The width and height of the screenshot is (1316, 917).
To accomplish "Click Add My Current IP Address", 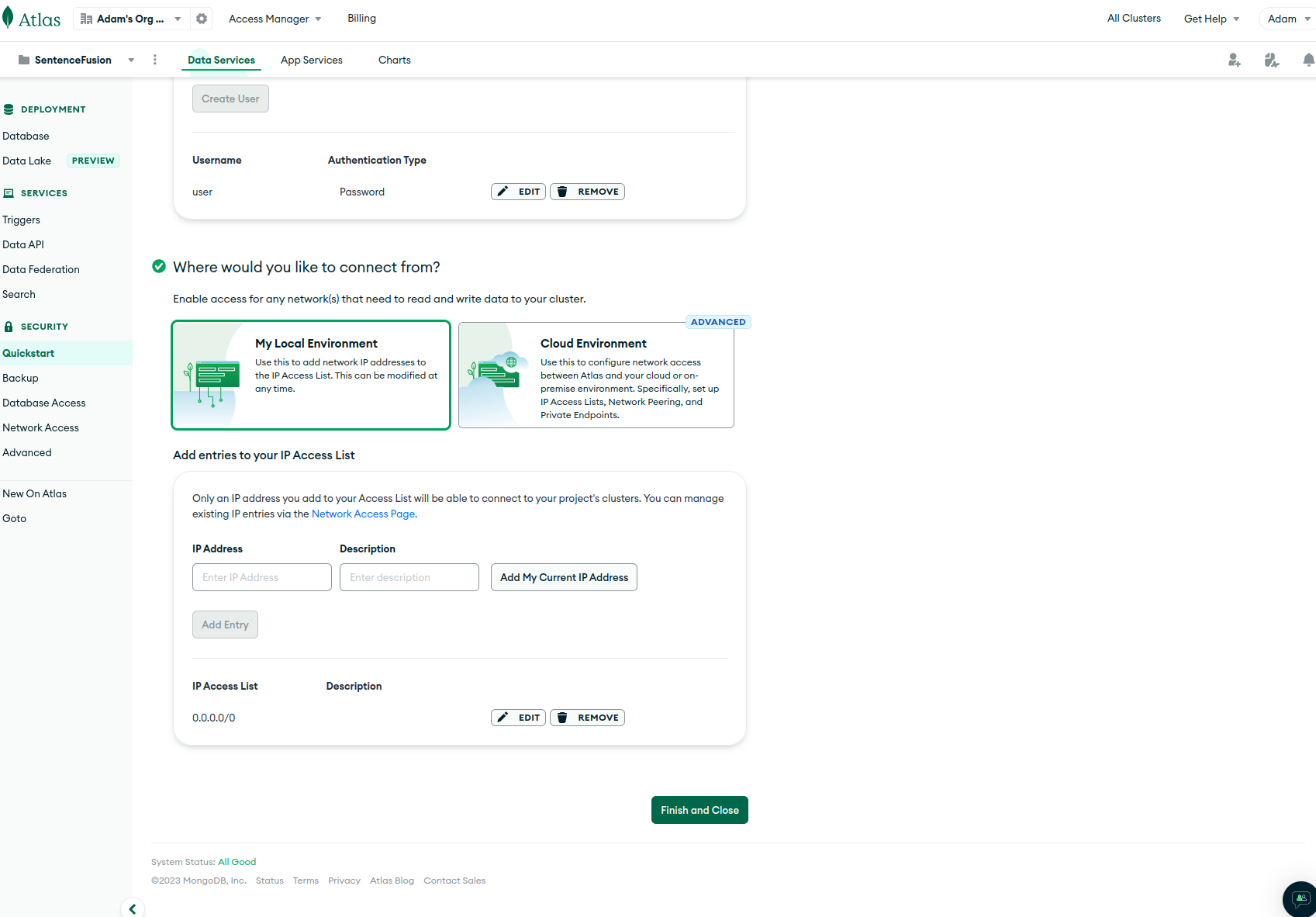I will pos(564,577).
